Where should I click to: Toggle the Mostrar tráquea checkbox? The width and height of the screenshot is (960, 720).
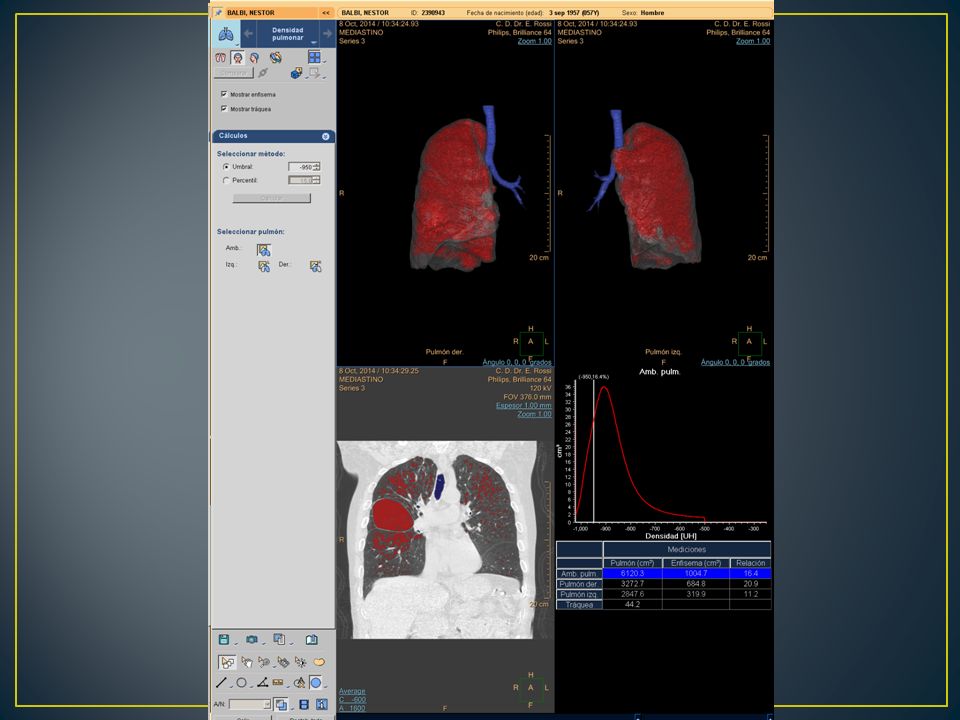point(223,108)
